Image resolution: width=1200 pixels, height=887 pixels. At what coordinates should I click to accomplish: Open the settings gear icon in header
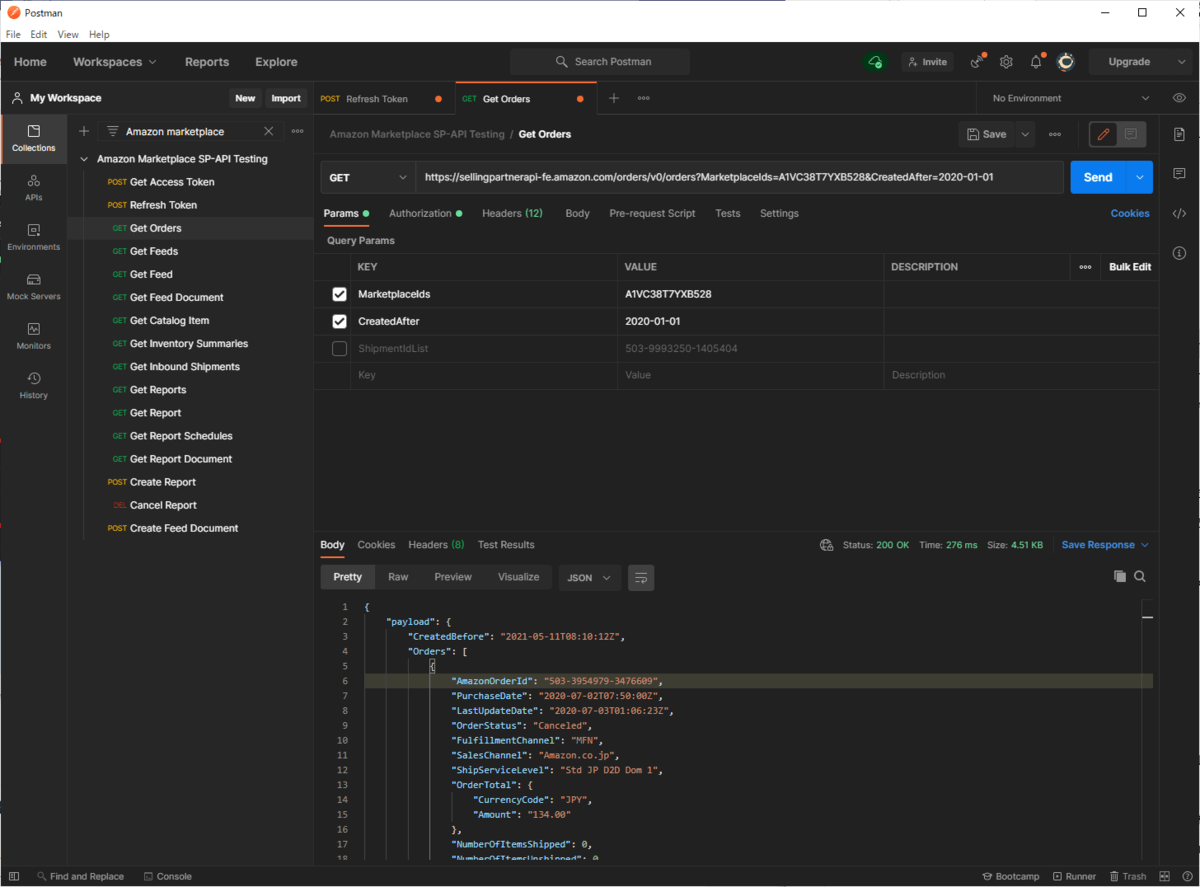point(1006,62)
